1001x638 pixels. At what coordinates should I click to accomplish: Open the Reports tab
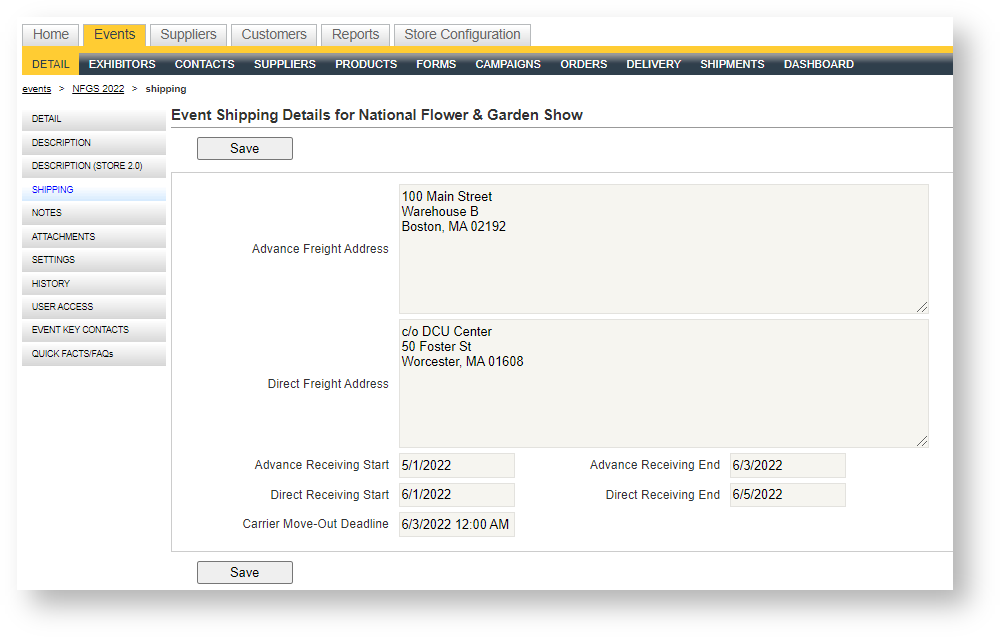356,34
